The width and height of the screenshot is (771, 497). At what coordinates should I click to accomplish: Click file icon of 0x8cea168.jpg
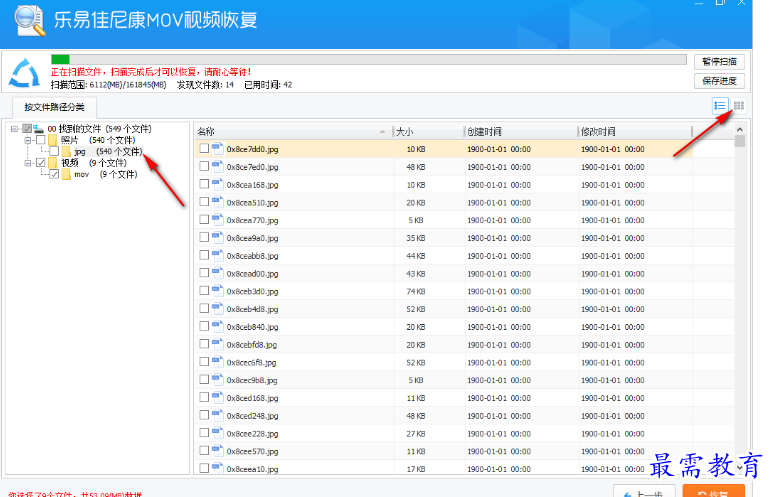tap(217, 184)
